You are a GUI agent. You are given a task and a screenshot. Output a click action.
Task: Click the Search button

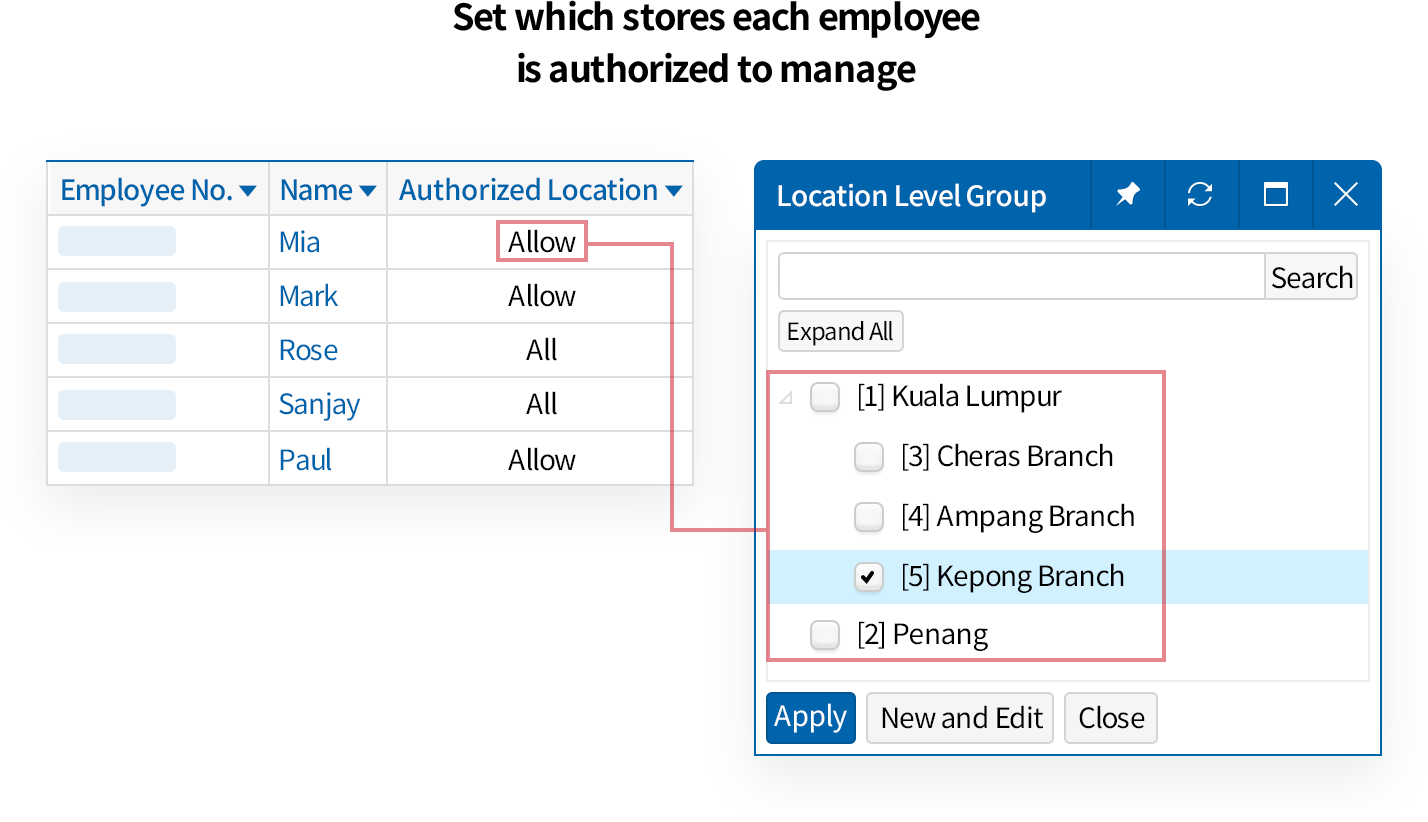(x=1311, y=277)
